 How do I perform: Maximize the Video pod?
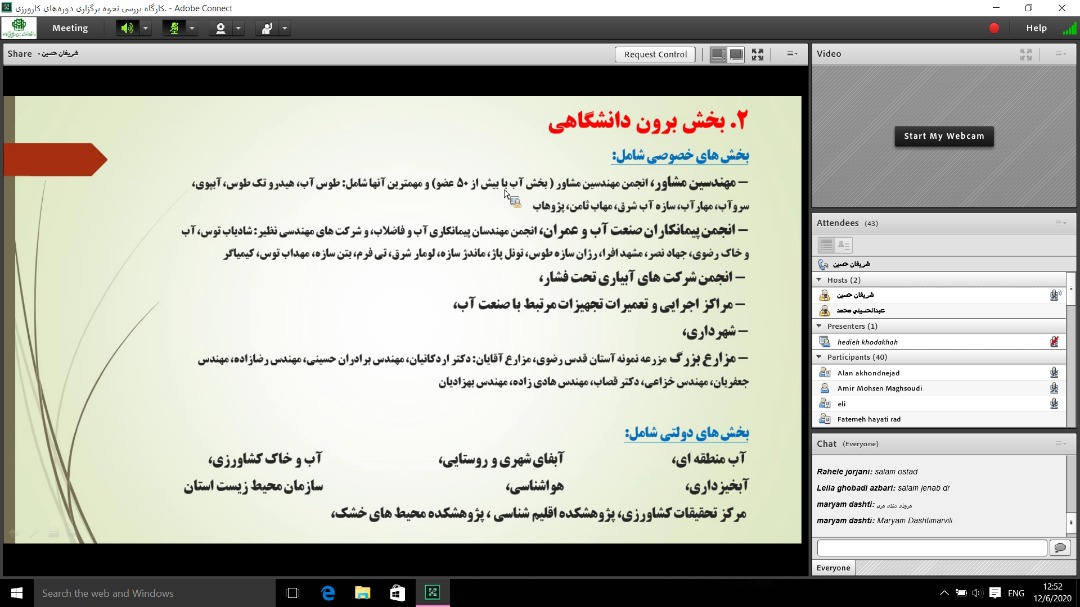[1026, 54]
